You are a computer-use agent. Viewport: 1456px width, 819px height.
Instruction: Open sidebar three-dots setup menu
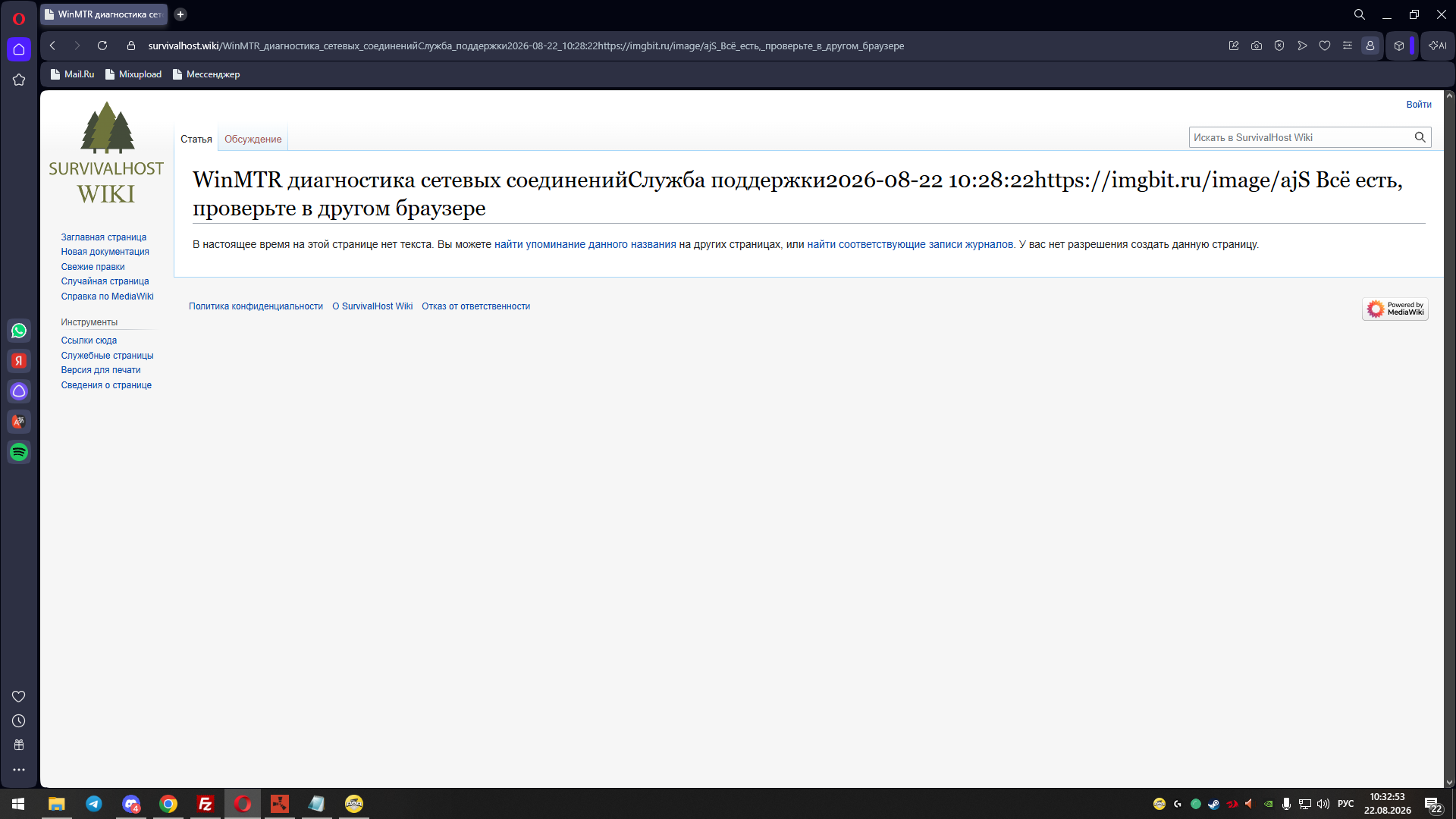19,770
